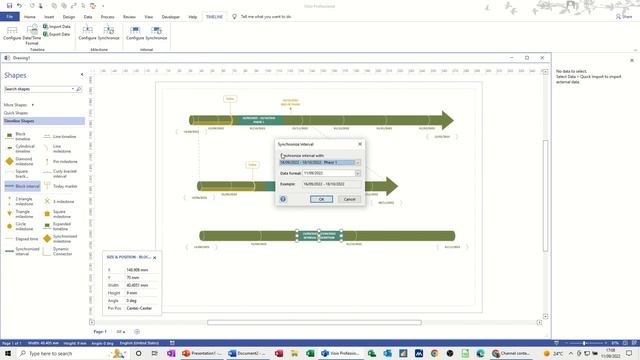640x360 pixels.
Task: Select the Pin milestone shape
Action: (60, 162)
